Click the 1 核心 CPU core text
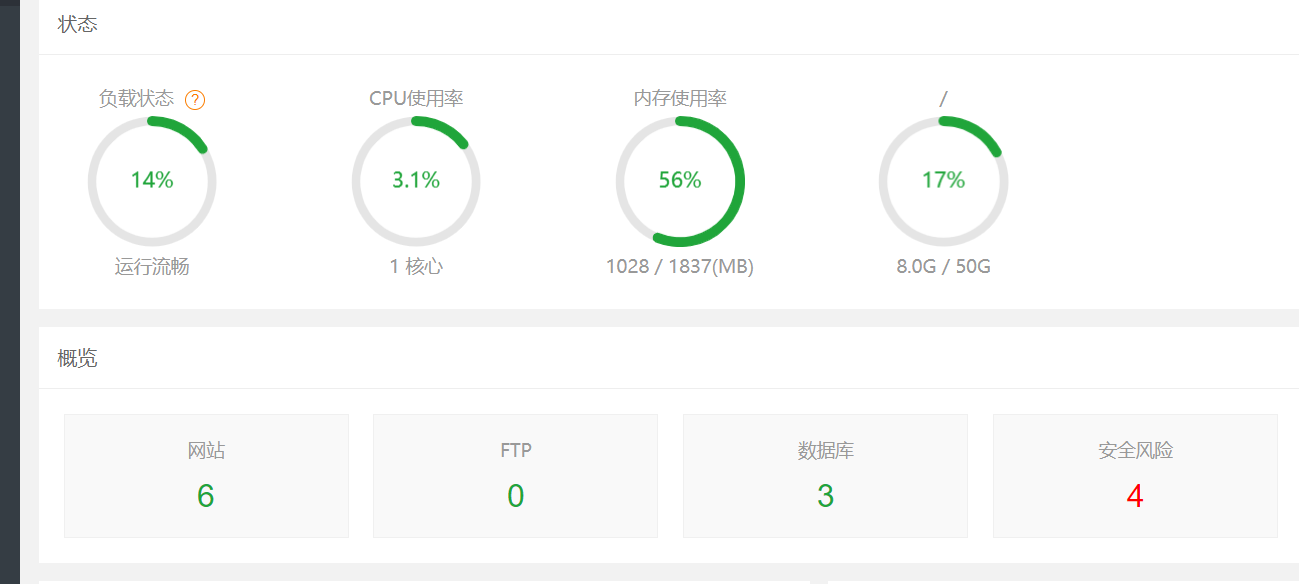 click(x=416, y=267)
